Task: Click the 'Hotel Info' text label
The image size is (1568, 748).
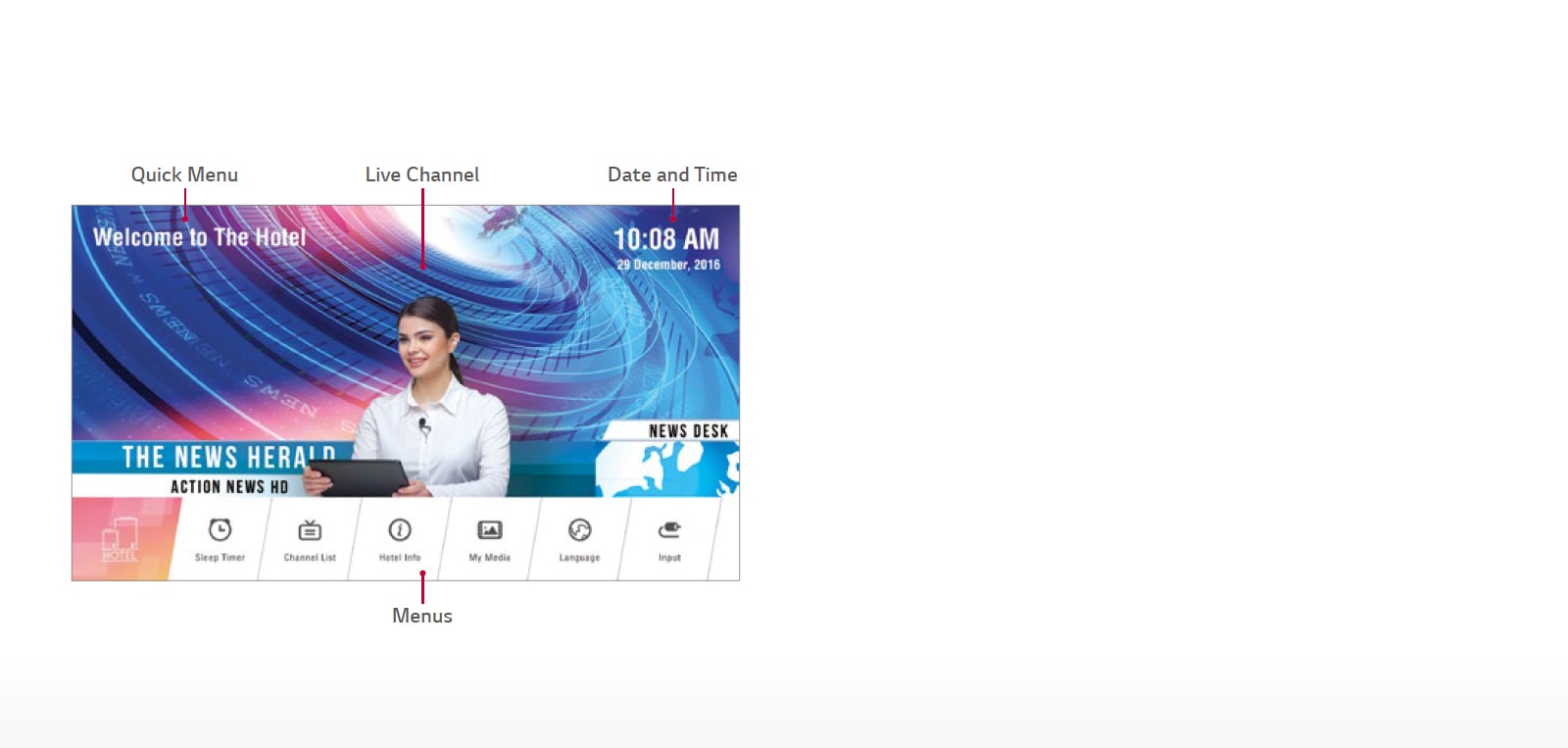Action: 400,558
